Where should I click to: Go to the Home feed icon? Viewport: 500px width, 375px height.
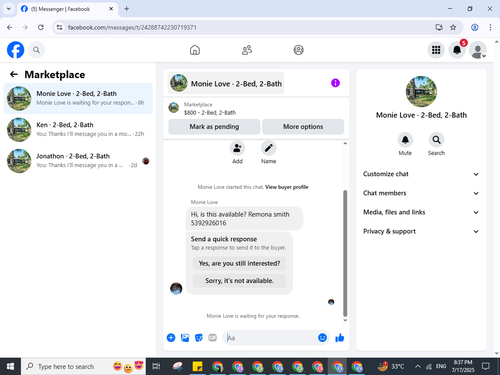pyautogui.click(x=195, y=50)
